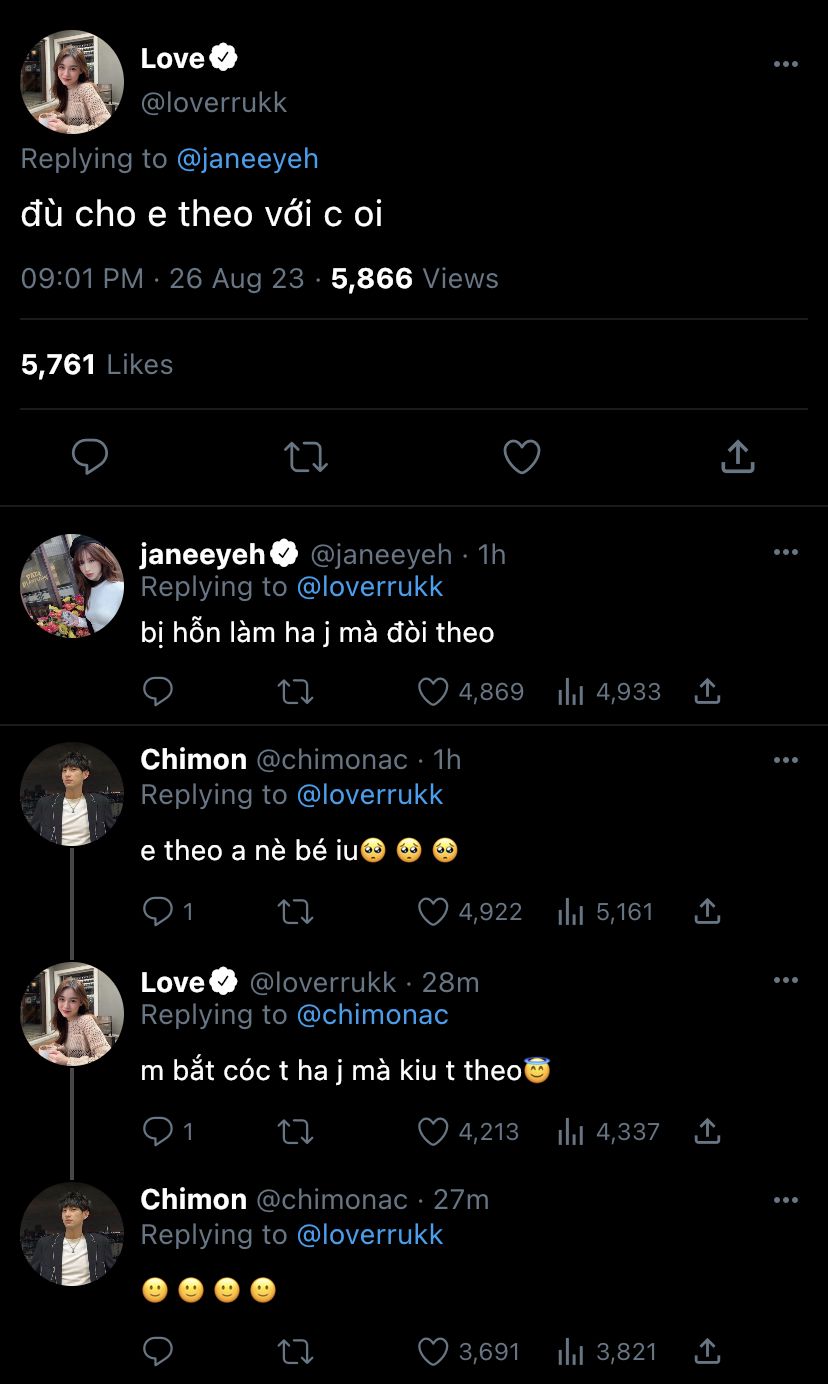828x1384 pixels.
Task: Retweet Chimon's smiley emoji reply
Action: 295,1352
